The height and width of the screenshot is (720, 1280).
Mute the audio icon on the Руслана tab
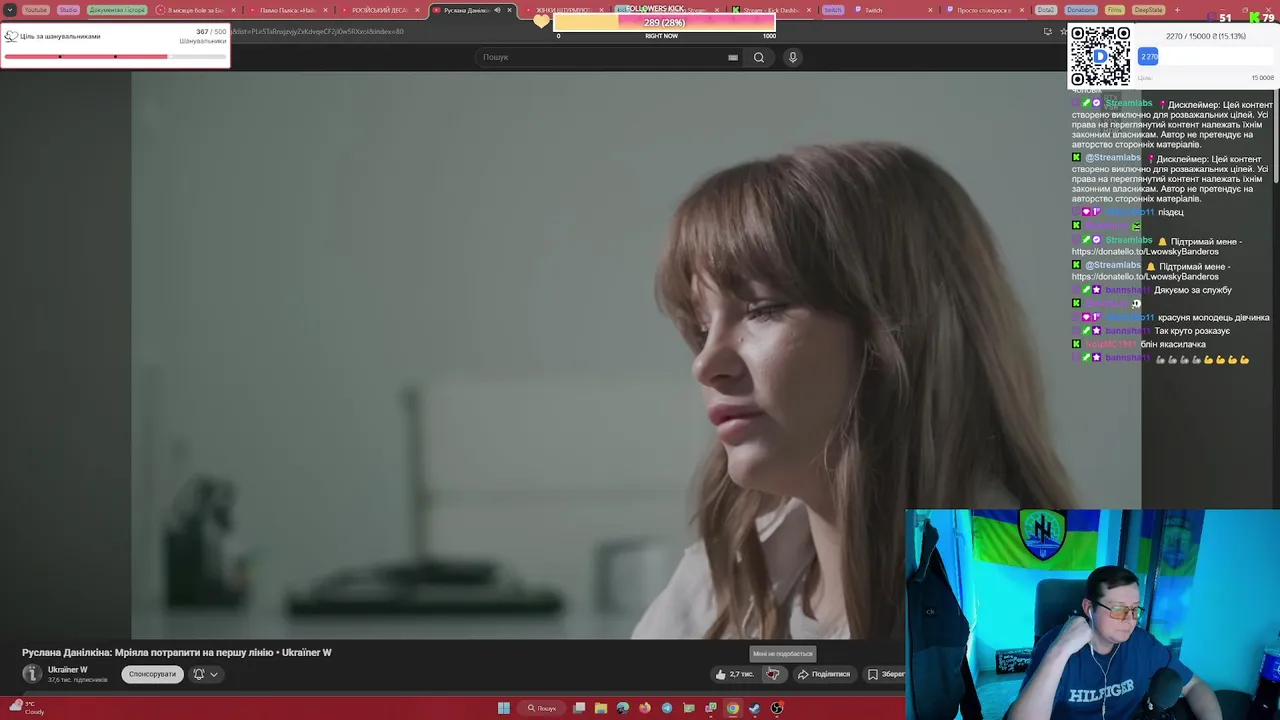coord(497,10)
